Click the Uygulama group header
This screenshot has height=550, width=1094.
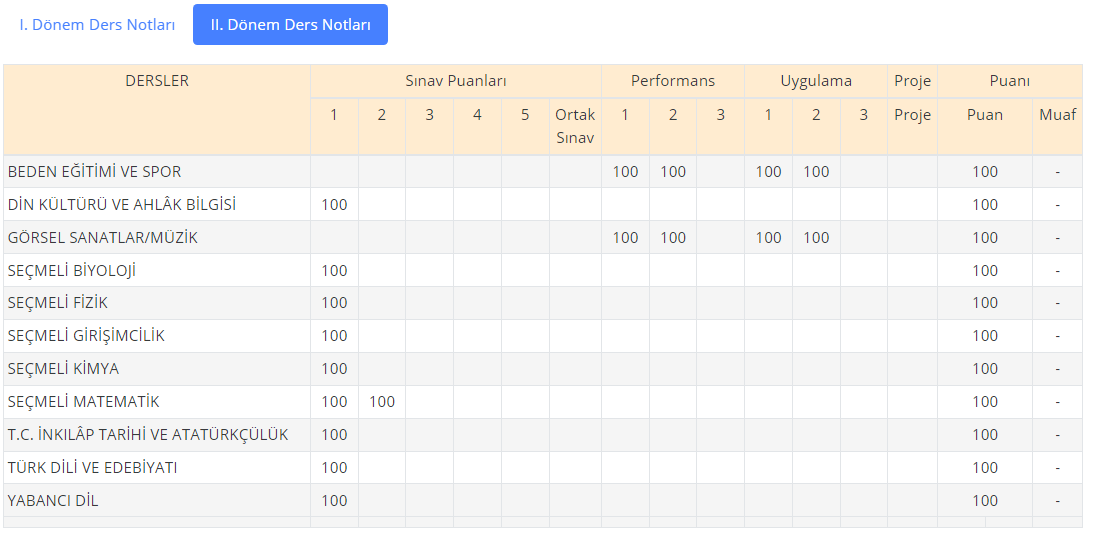[x=816, y=81]
